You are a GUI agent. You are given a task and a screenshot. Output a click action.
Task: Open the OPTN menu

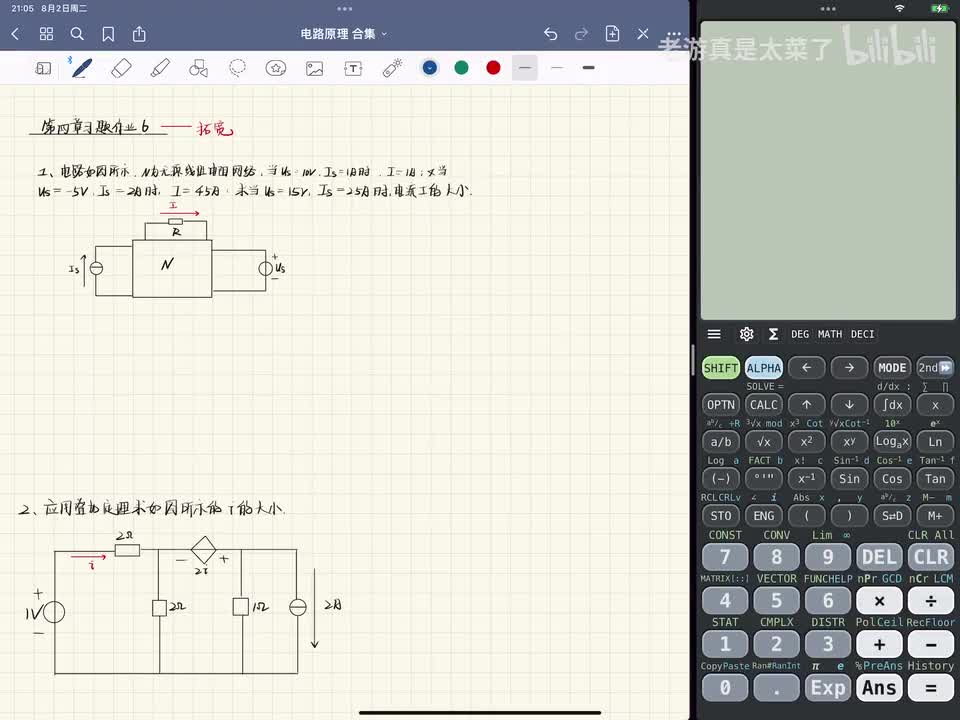(x=721, y=405)
